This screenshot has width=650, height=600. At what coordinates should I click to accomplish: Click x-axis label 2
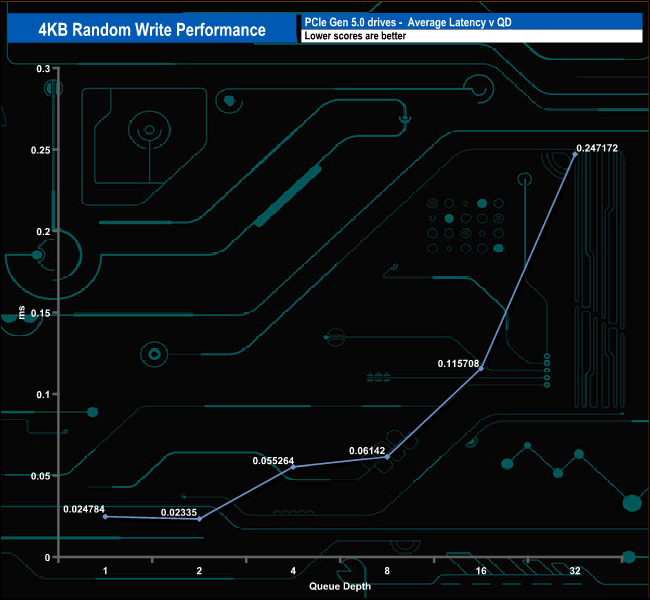point(199,571)
